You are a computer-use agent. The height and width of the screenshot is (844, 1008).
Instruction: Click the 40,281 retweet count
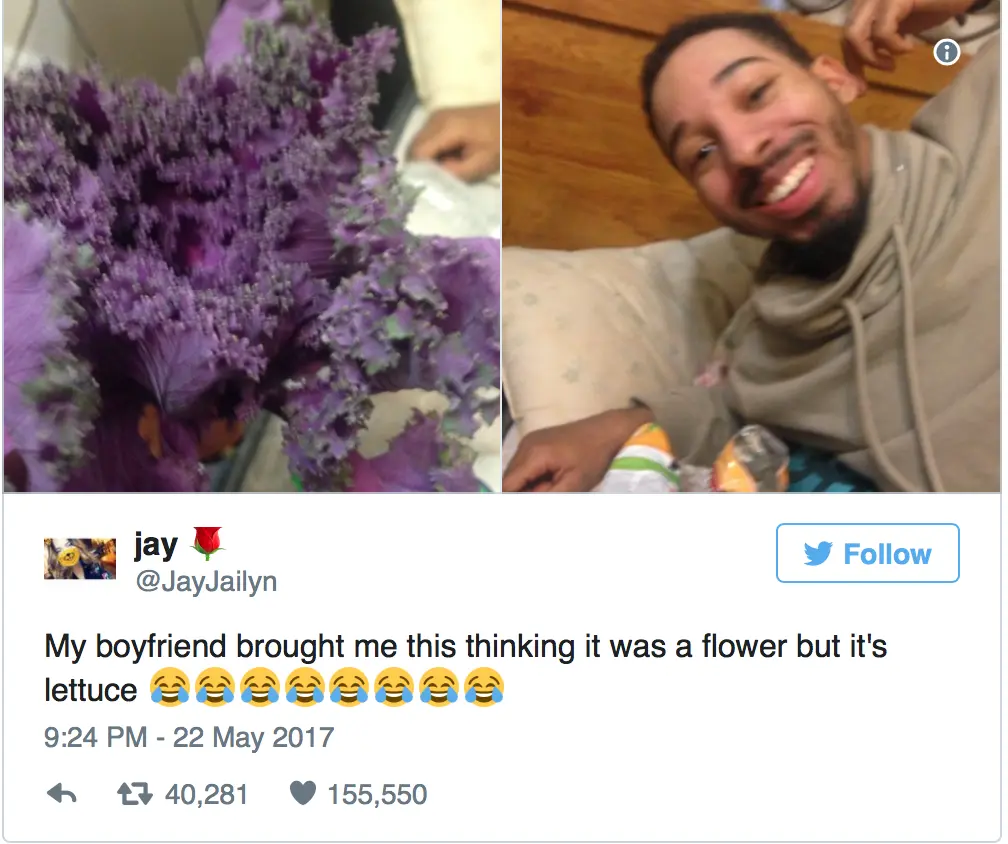(x=206, y=795)
